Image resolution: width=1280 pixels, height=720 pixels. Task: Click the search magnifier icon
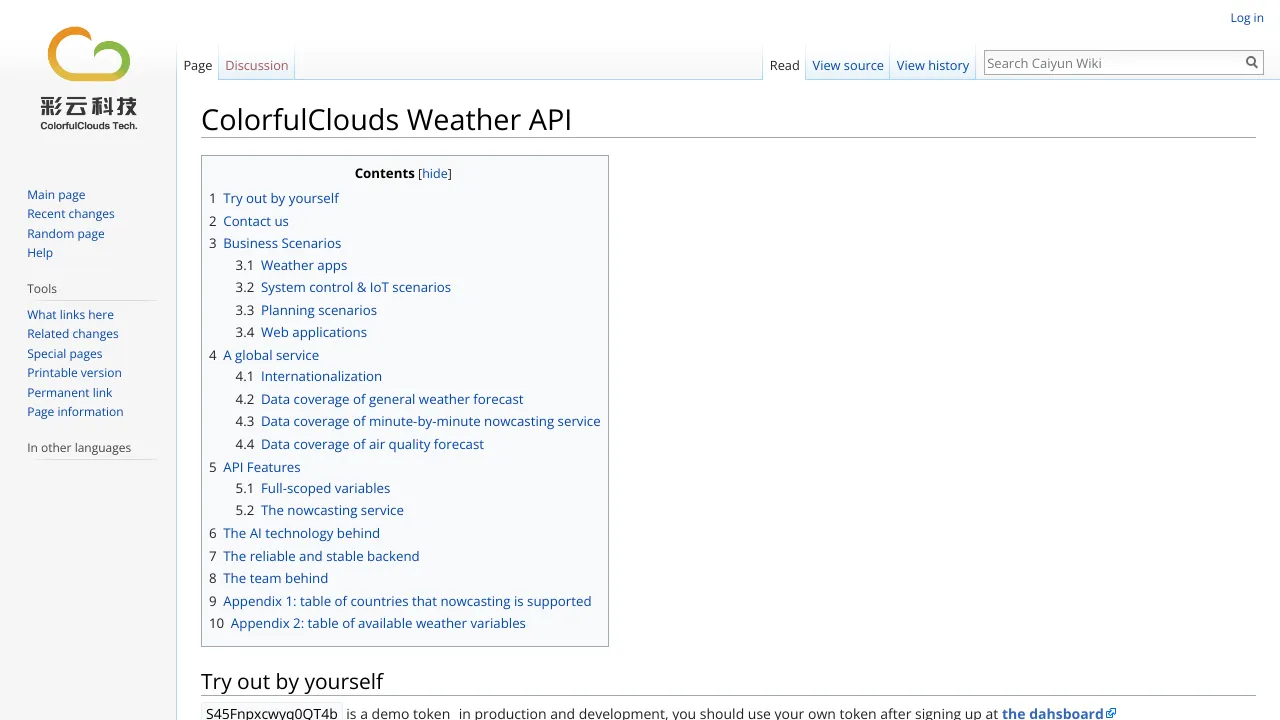point(1251,63)
